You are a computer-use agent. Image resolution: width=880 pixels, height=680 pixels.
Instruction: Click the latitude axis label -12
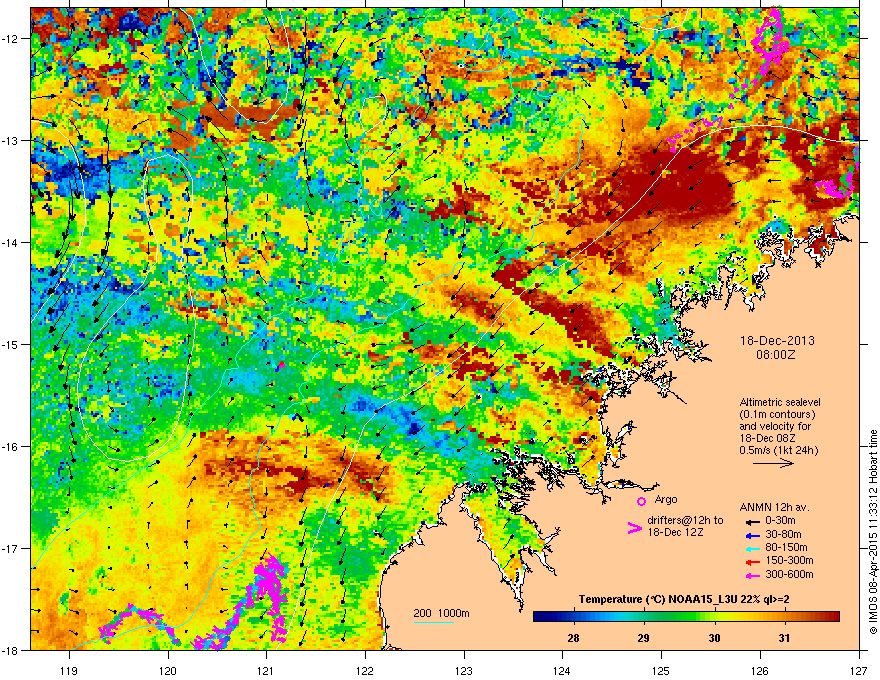tap(11, 39)
